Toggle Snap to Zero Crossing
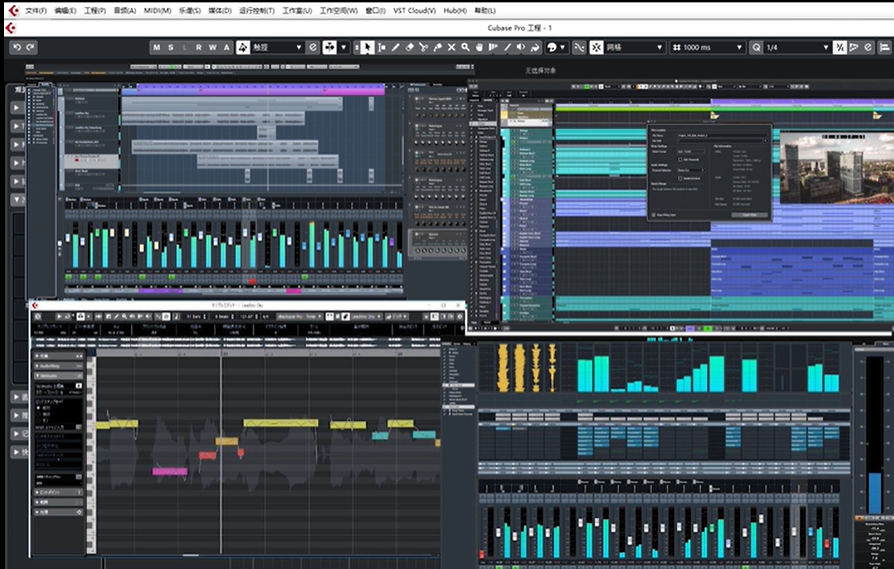 click(579, 47)
